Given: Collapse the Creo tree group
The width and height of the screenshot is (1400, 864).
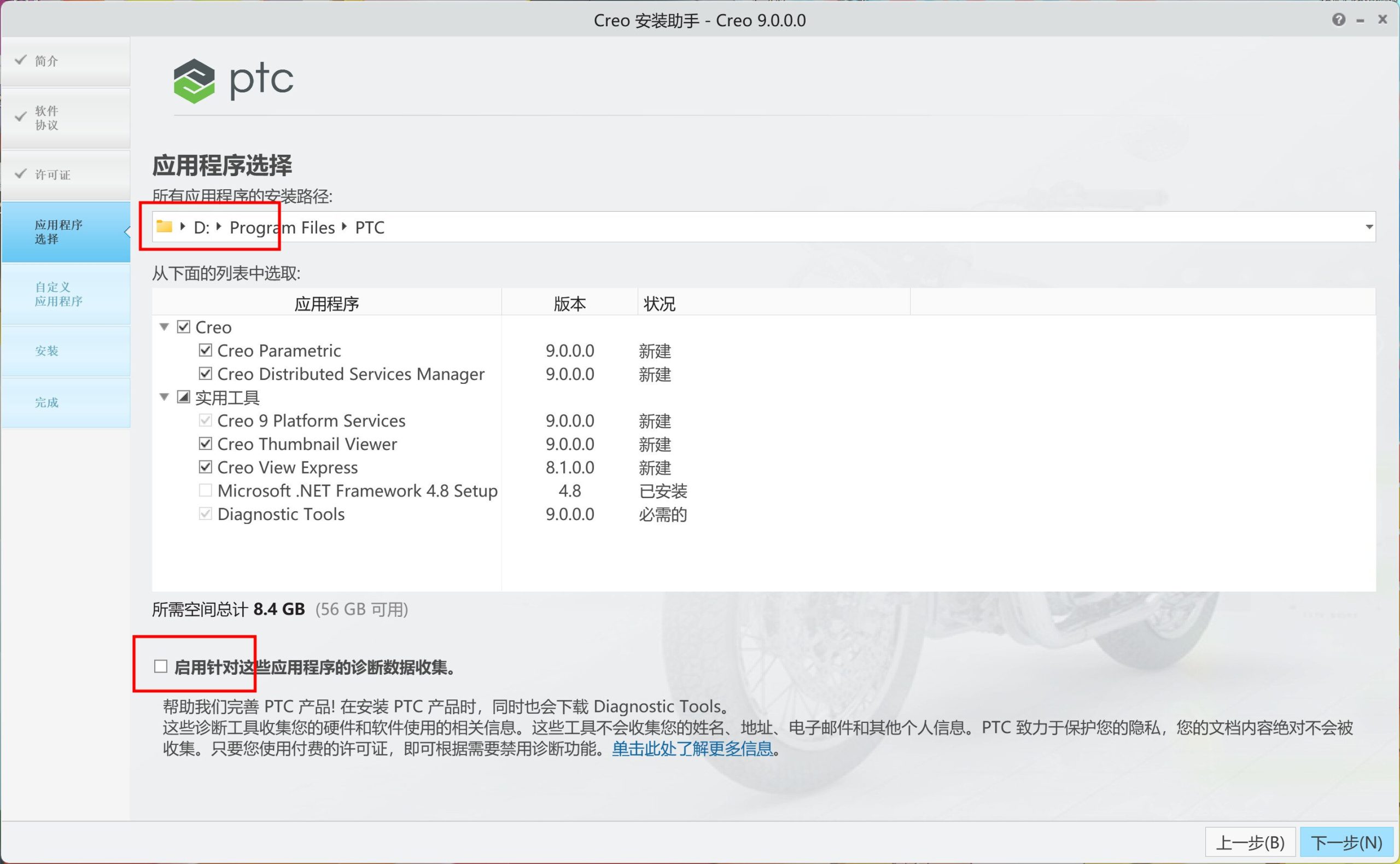Looking at the screenshot, I should click(165, 327).
